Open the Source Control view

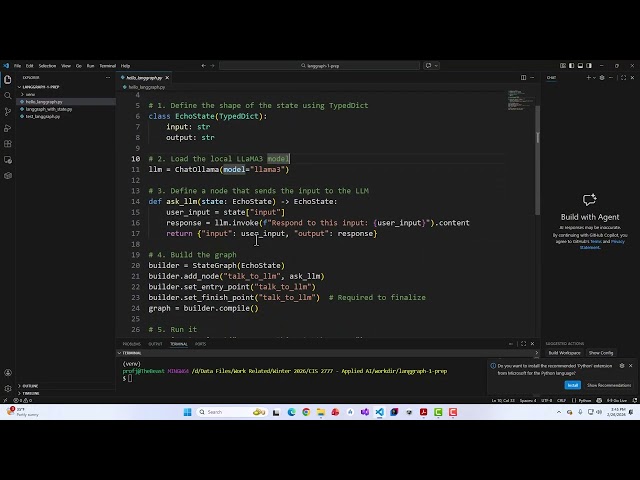(x=8, y=112)
